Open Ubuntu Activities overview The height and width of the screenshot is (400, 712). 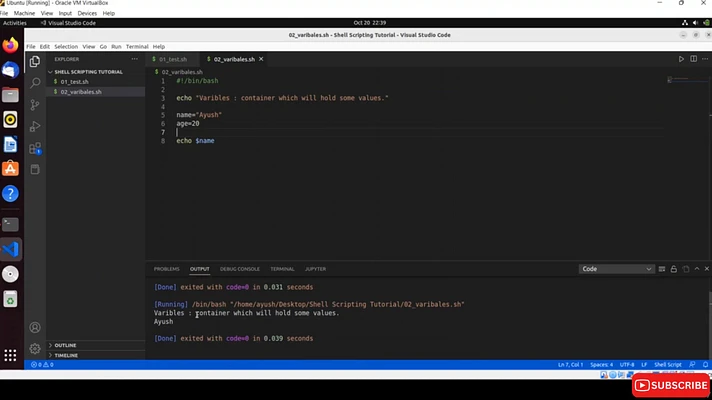(15, 23)
